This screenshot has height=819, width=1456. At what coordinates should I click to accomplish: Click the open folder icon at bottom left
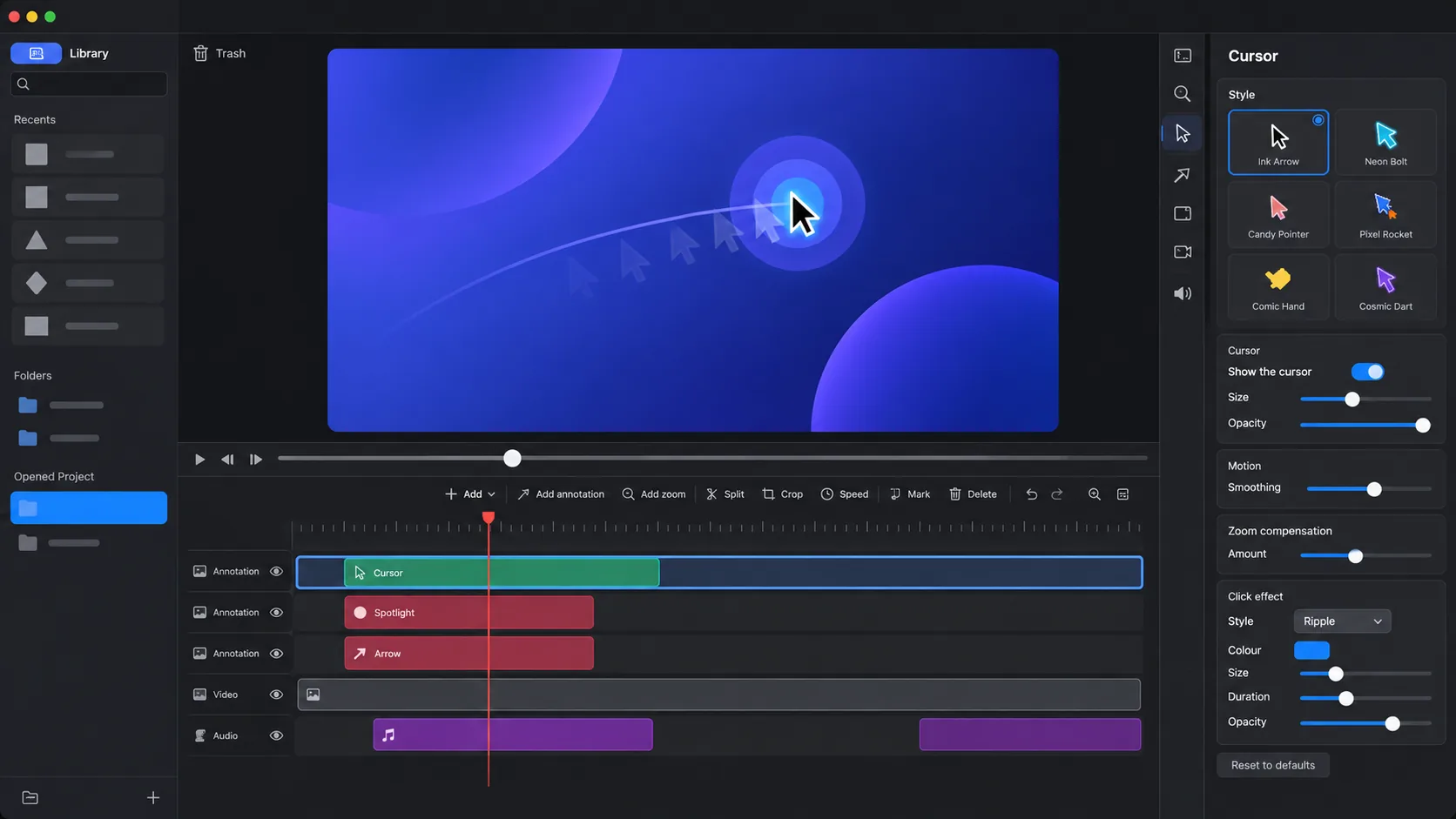click(x=30, y=798)
